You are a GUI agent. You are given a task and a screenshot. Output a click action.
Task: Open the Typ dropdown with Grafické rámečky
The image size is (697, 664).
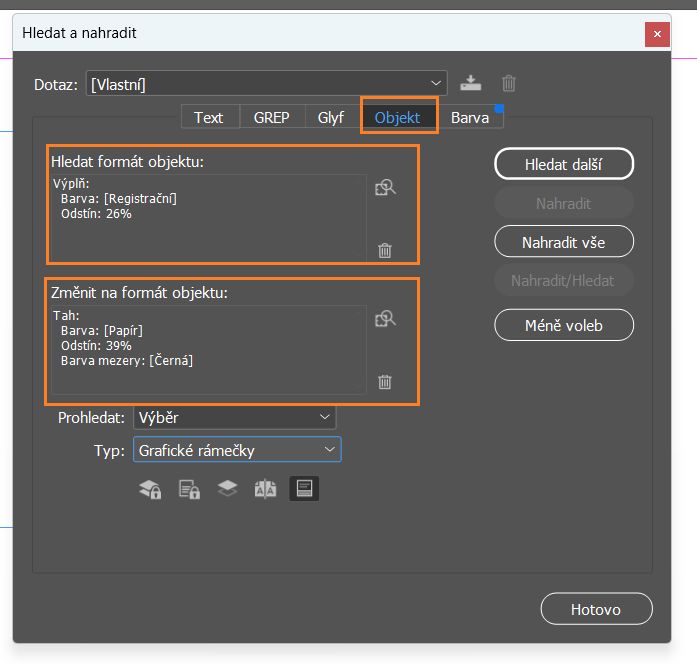(237, 450)
